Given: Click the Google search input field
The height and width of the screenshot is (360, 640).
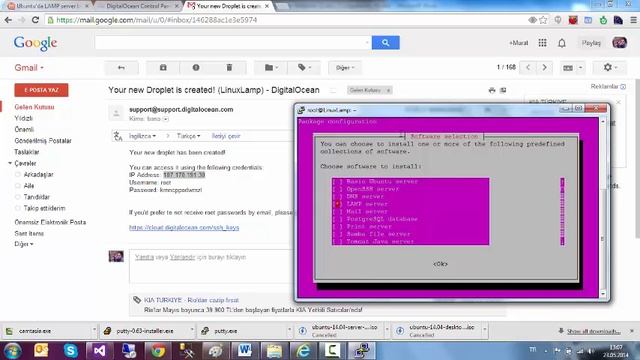Looking at the screenshot, I should (233, 42).
